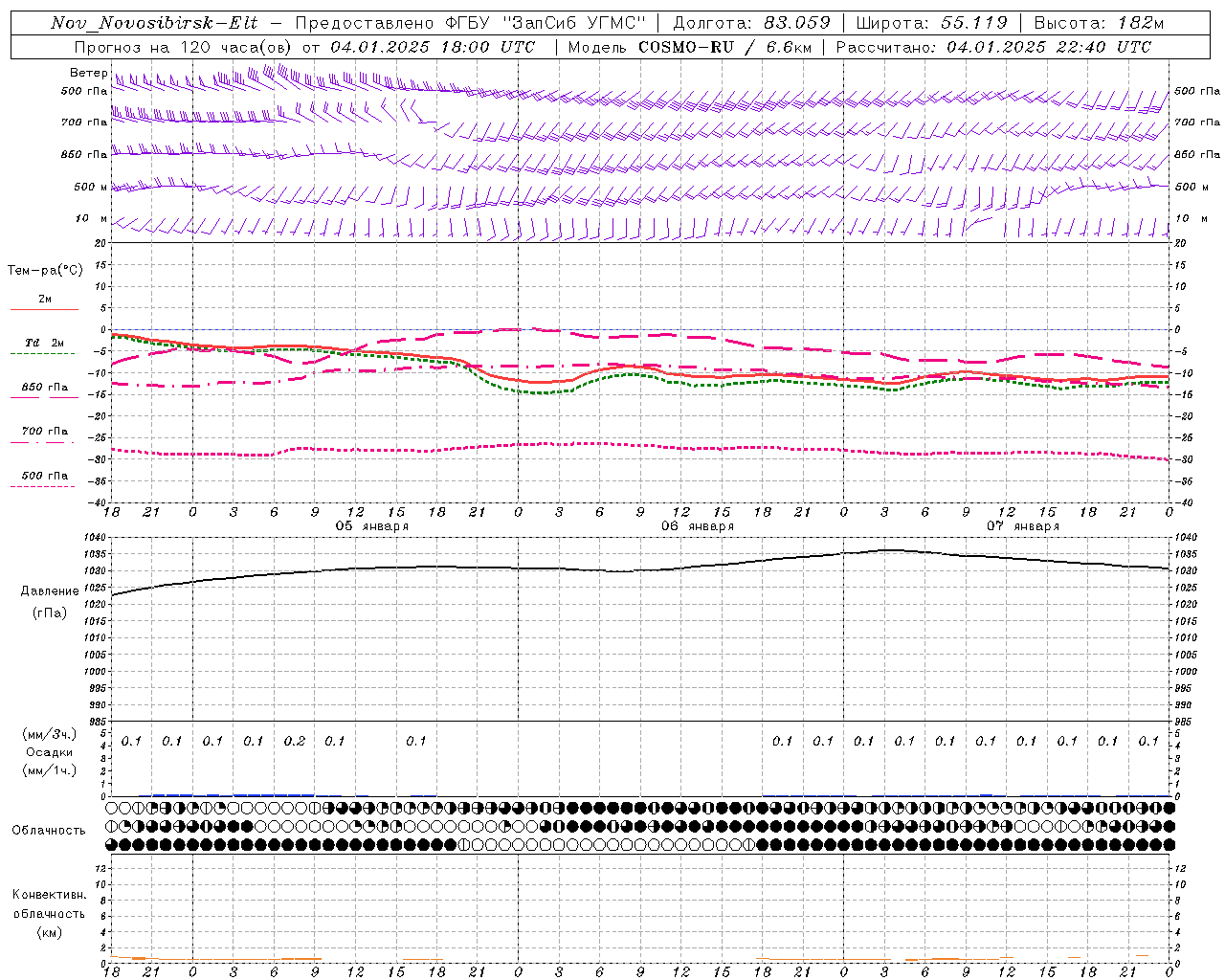
Task: Click the 700 гПа temperature legend label
Action: 45,432
